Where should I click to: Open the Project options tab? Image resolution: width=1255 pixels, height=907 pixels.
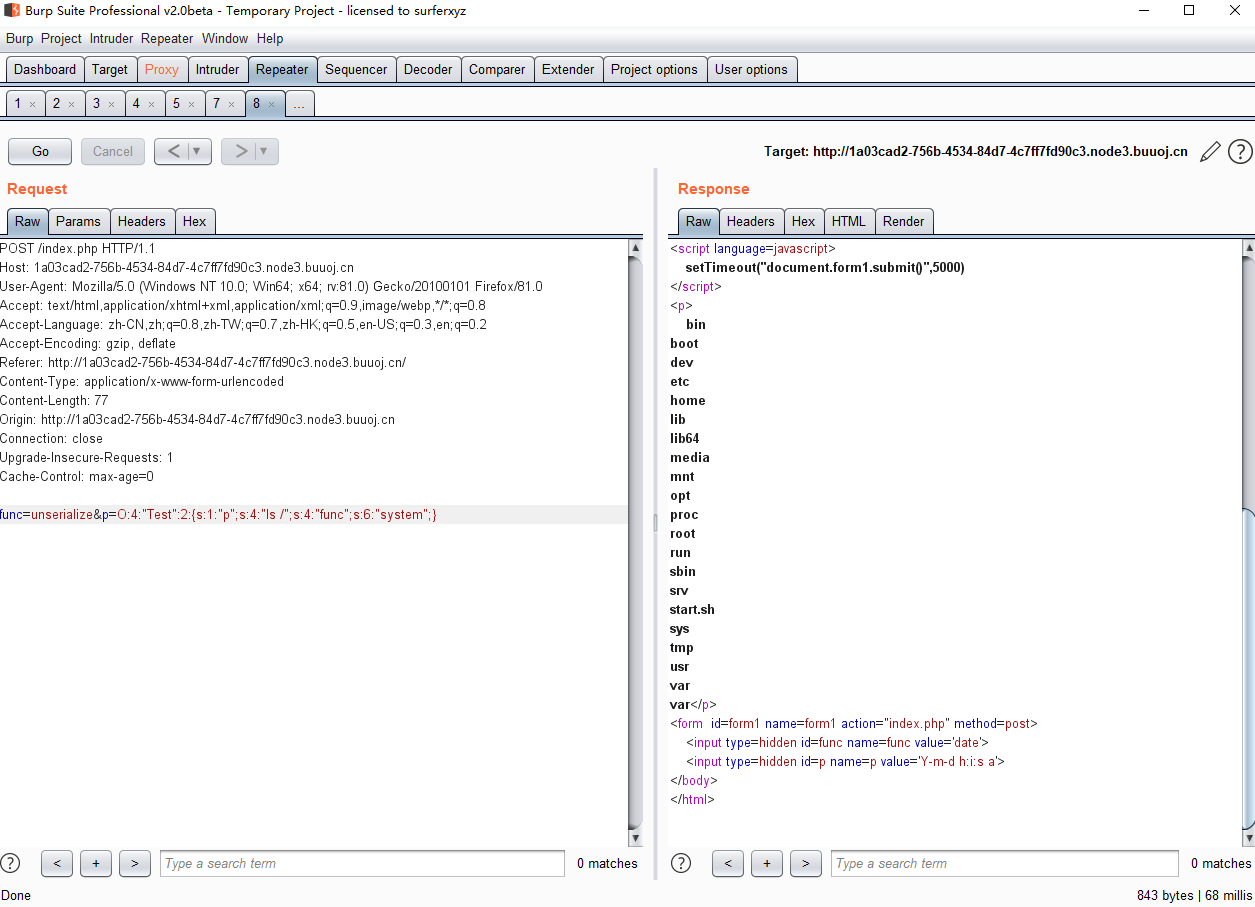pyautogui.click(x=654, y=69)
